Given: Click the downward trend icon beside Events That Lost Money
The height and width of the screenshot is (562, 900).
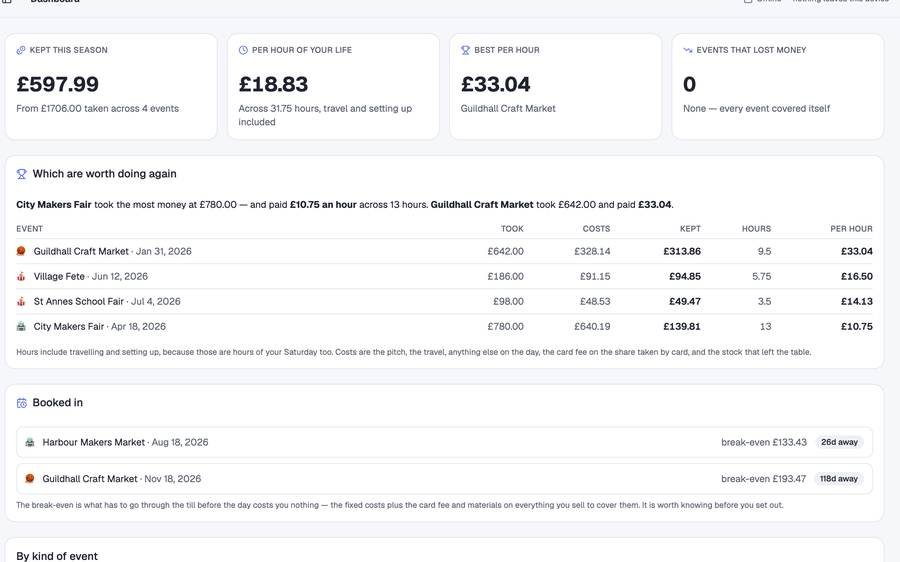Looking at the screenshot, I should tap(688, 50).
